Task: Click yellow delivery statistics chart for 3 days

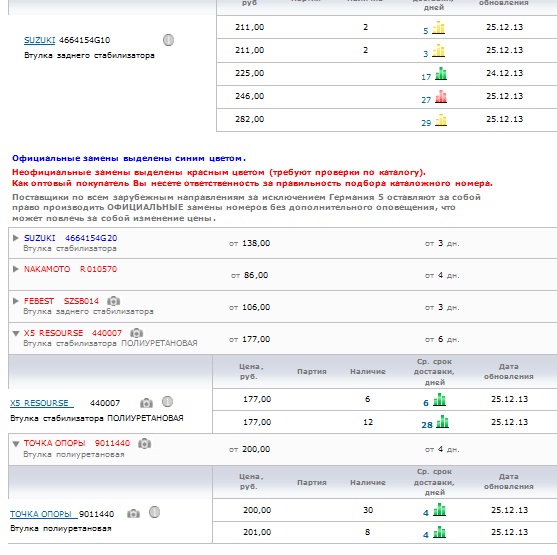Action: point(439,50)
